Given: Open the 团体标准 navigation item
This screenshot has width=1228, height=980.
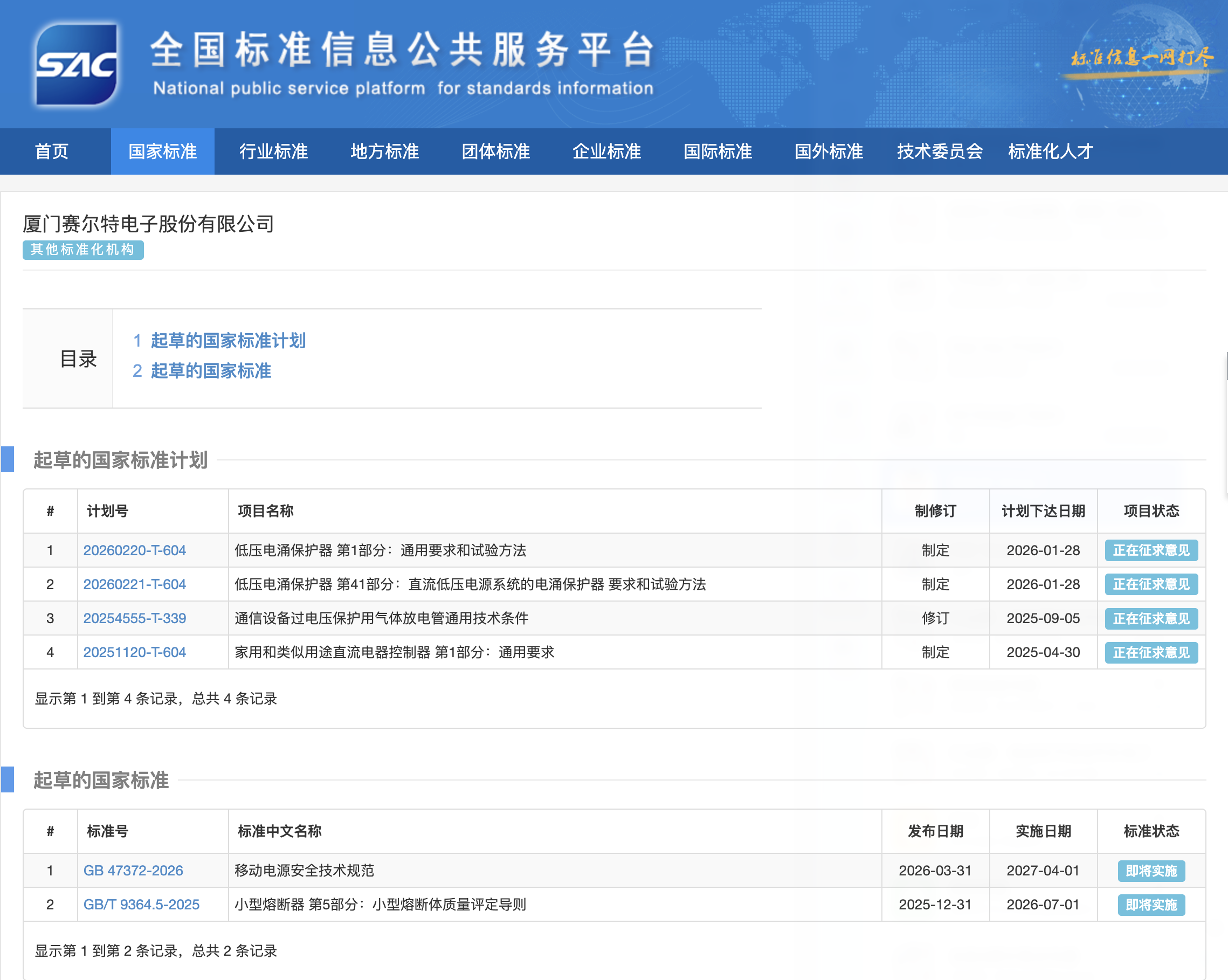Looking at the screenshot, I should [x=495, y=151].
